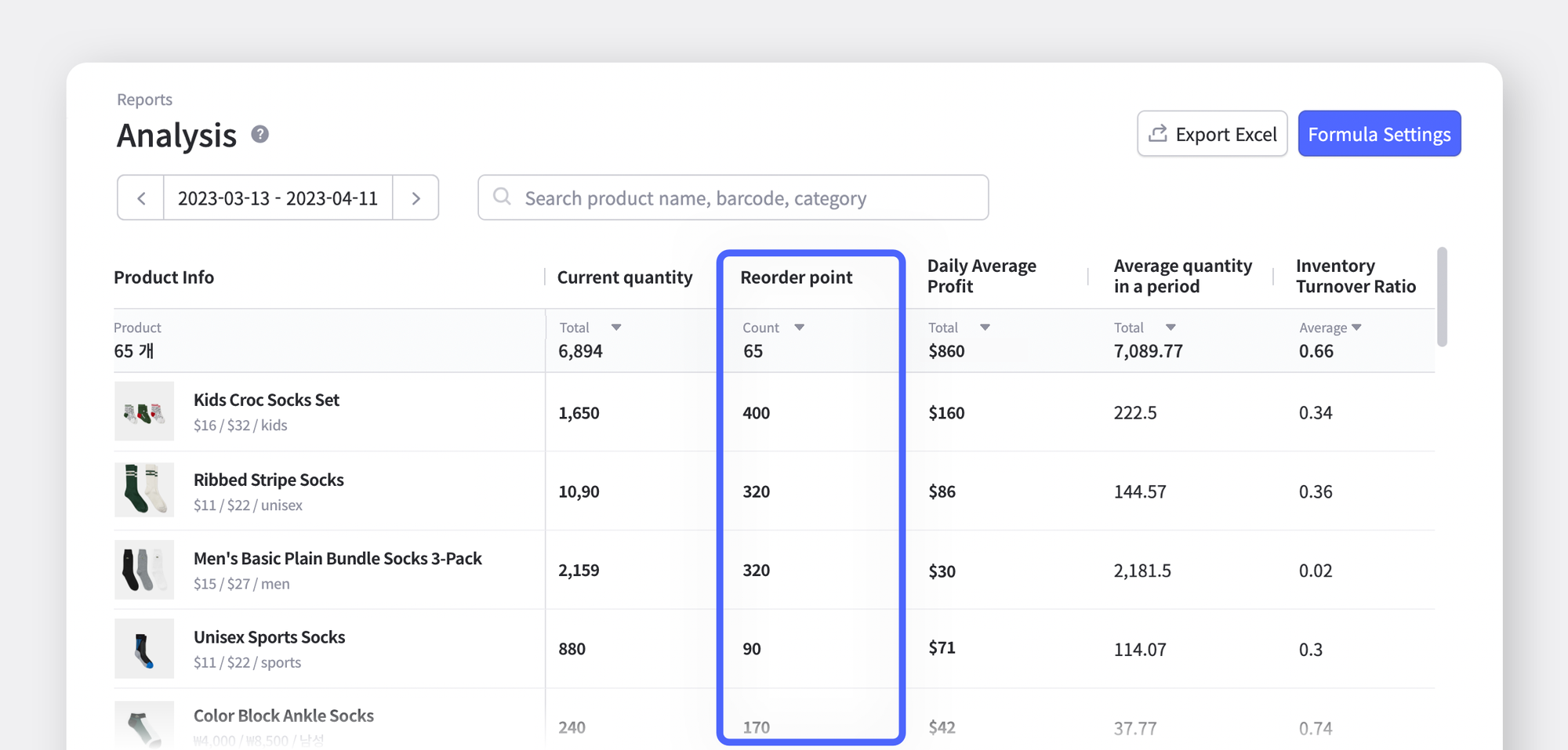The image size is (1568, 750).
Task: Navigate to Reports breadcrumb
Action: (144, 100)
